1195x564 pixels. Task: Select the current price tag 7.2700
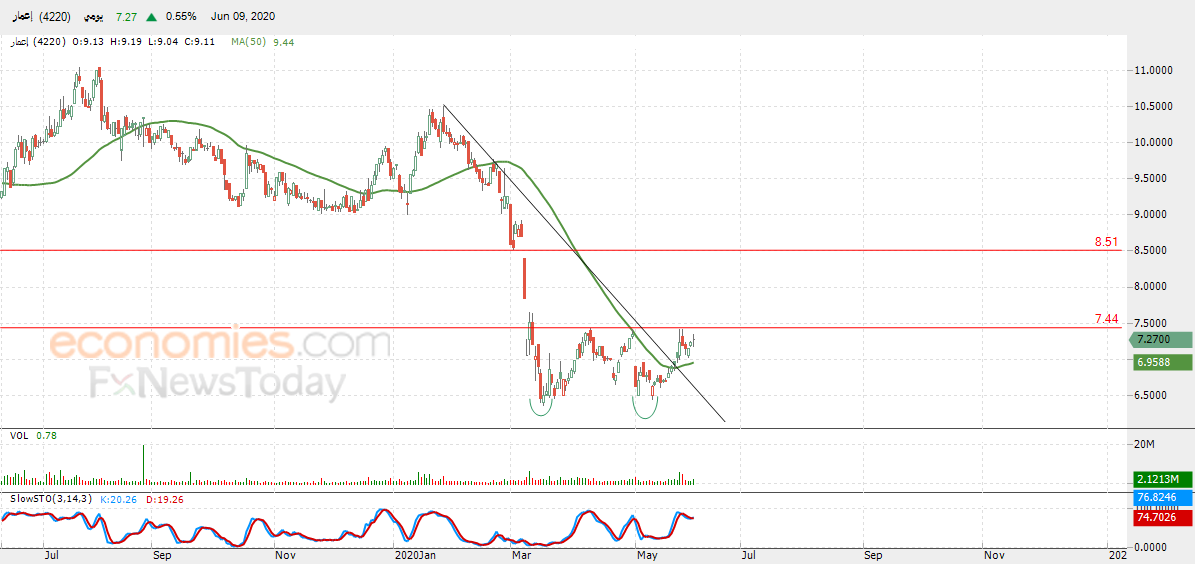pos(1158,341)
